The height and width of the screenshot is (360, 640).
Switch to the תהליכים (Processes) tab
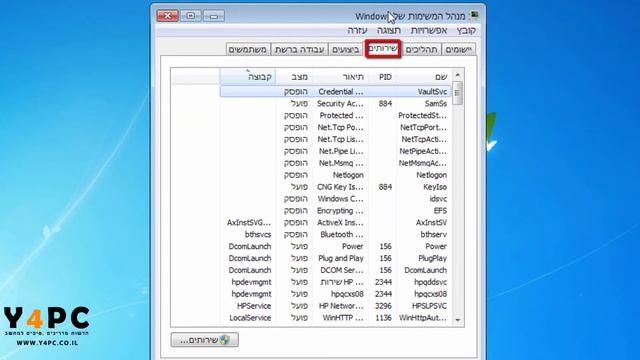[421, 50]
